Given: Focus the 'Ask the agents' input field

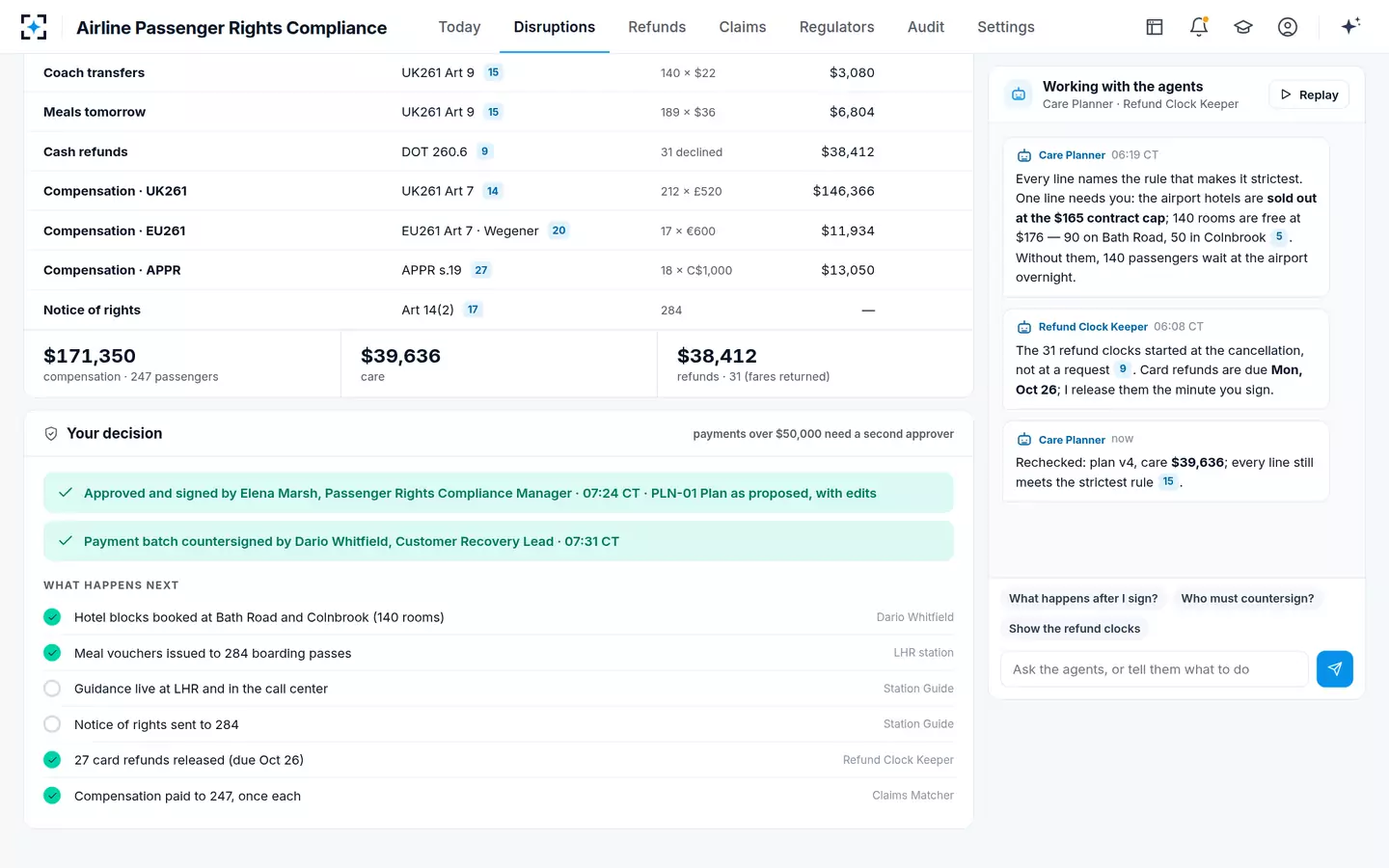Looking at the screenshot, I should pos(1155,669).
